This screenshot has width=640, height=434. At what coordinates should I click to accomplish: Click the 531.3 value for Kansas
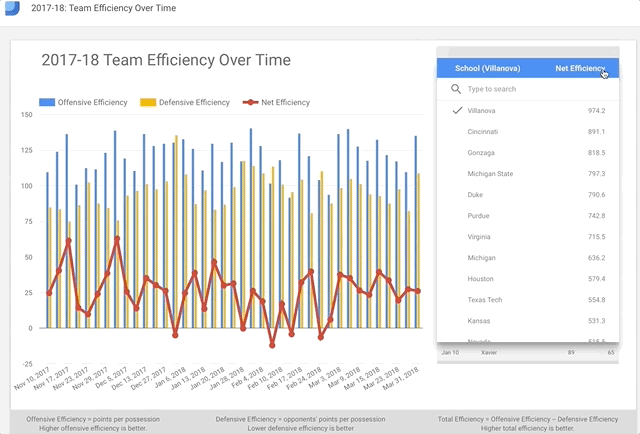pyautogui.click(x=596, y=321)
